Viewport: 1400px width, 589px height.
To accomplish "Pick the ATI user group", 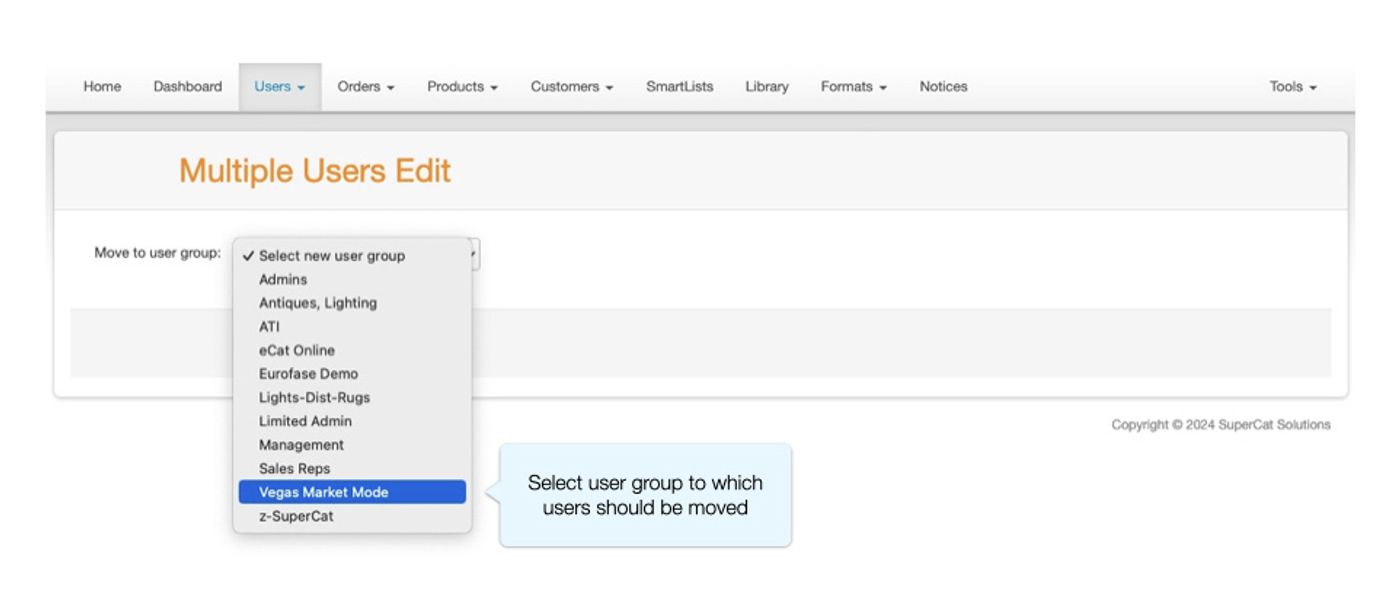I will click(x=352, y=327).
